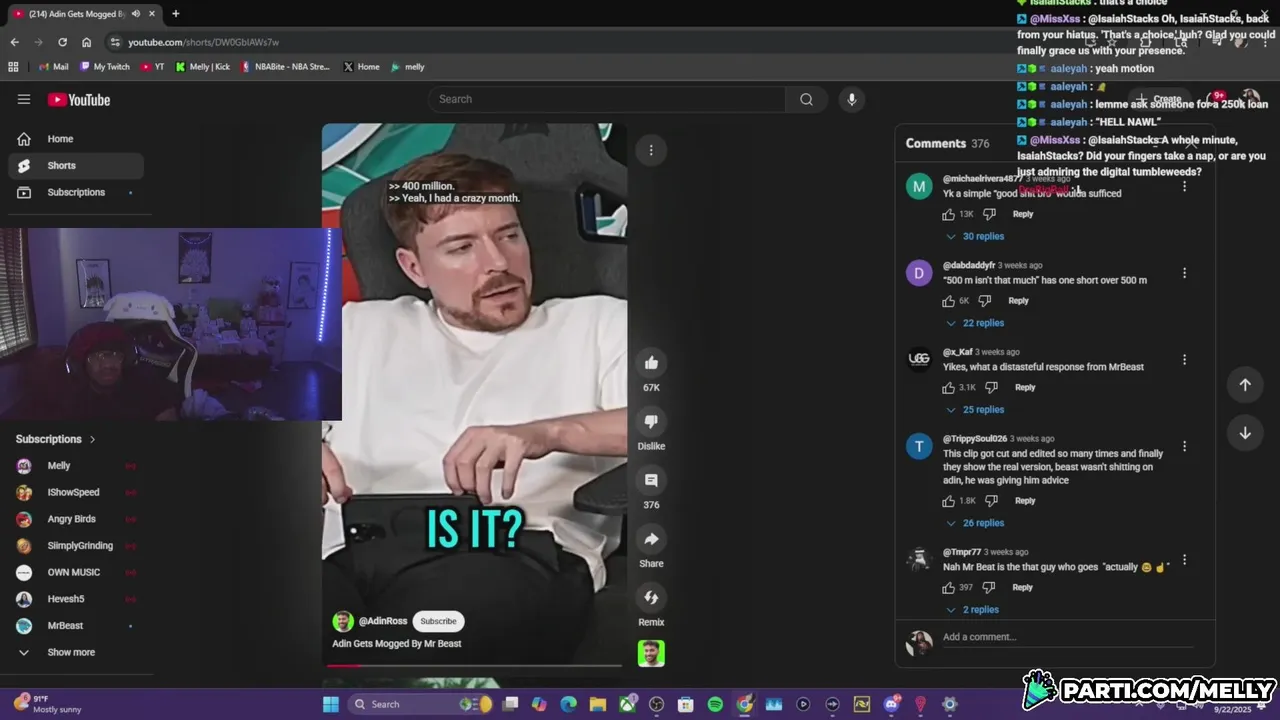Open SlimplyGrinding subscription
The height and width of the screenshot is (720, 1280).
click(x=76, y=546)
